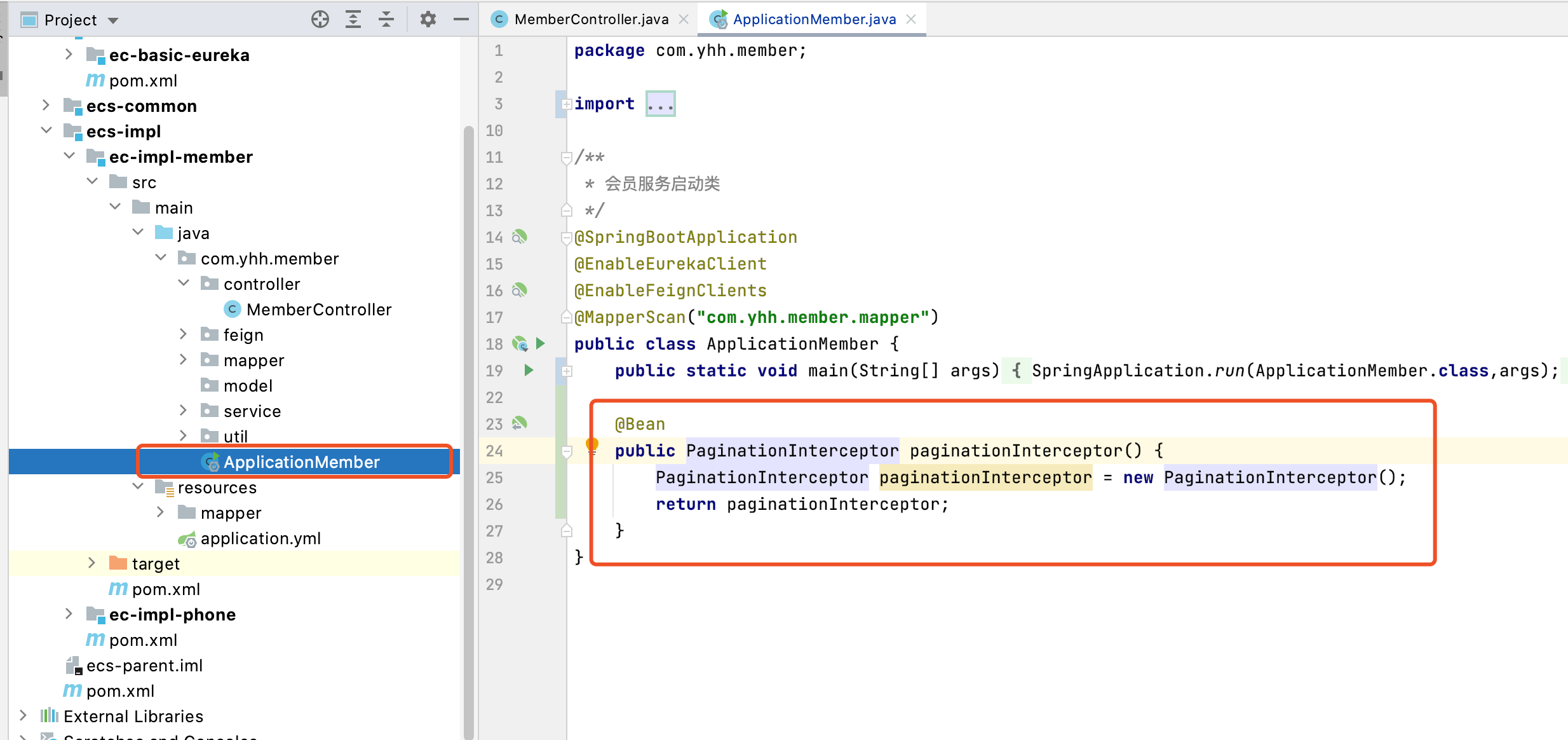This screenshot has width=1568, height=740.
Task: Click the Collapse All toolbar icon
Action: (x=386, y=20)
